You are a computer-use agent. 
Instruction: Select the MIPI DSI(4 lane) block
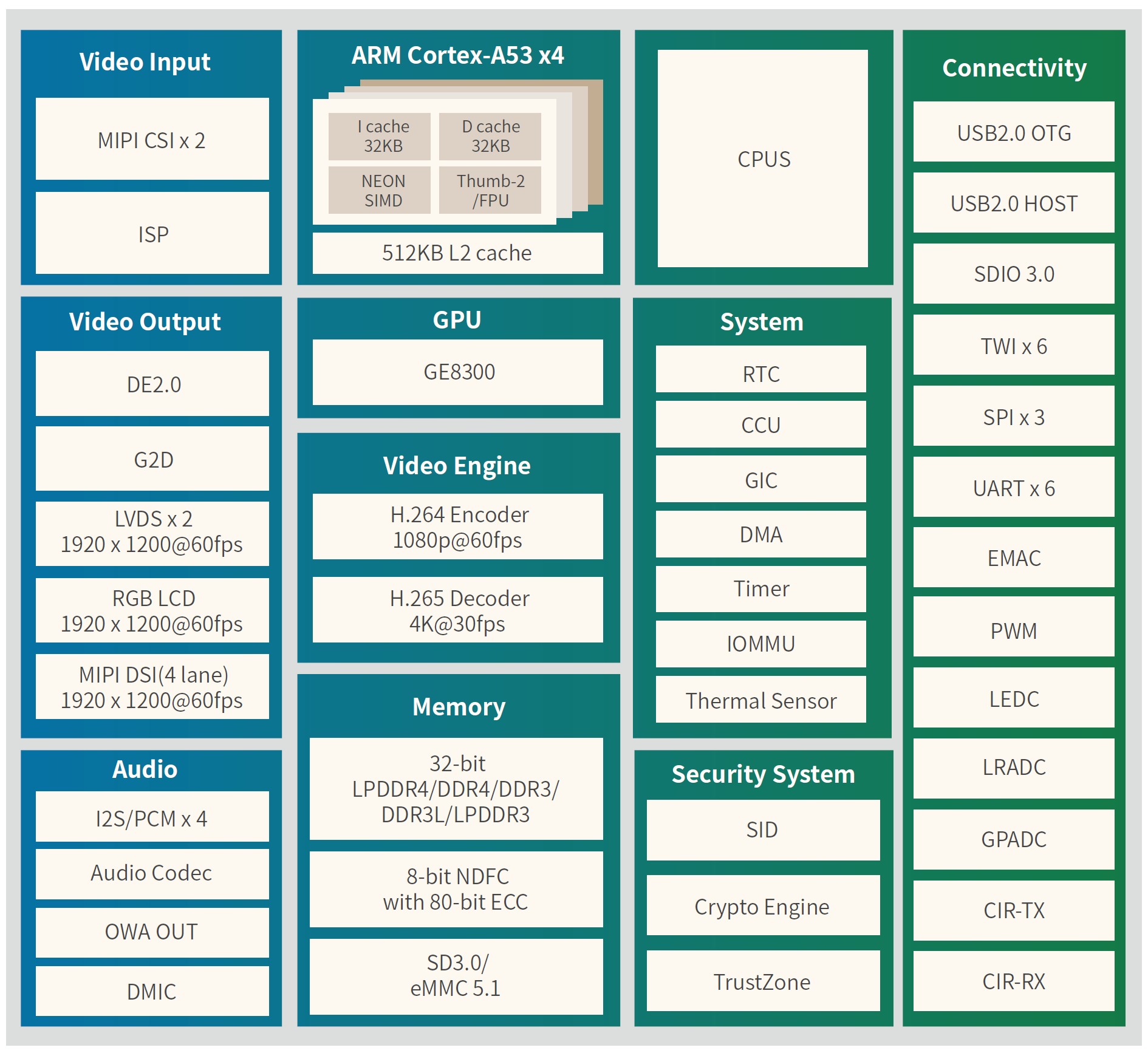(152, 687)
